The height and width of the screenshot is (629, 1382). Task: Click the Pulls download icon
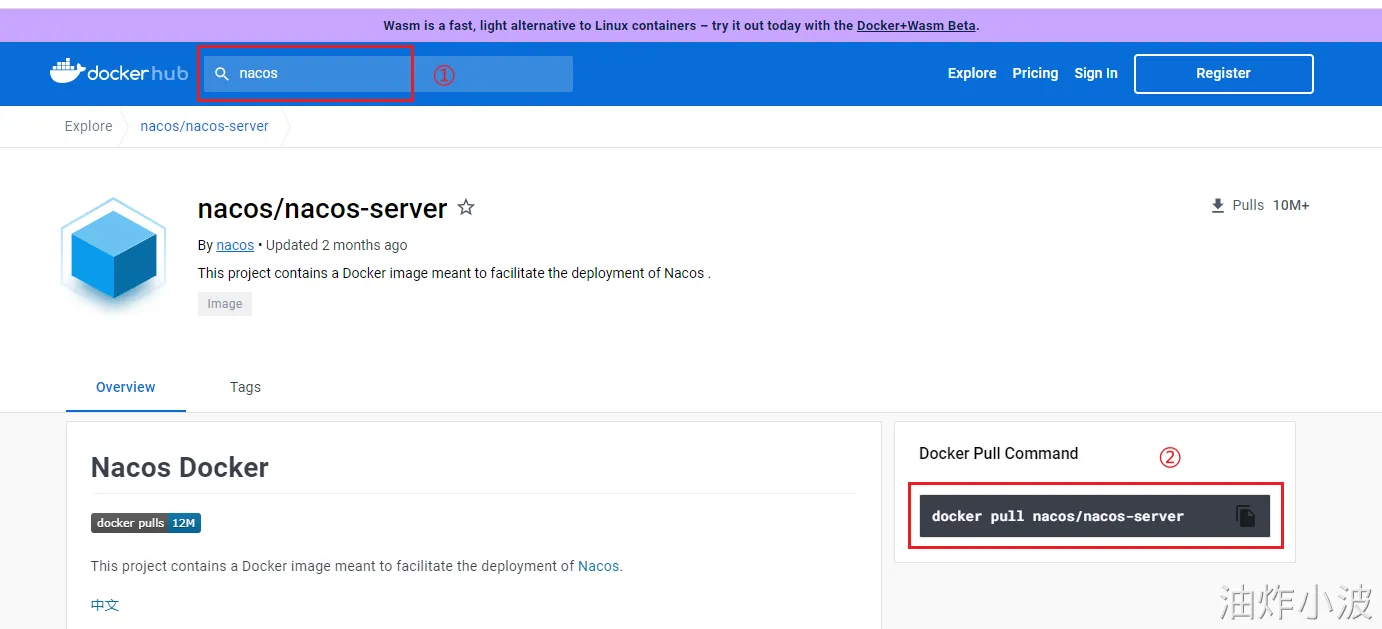(x=1218, y=206)
